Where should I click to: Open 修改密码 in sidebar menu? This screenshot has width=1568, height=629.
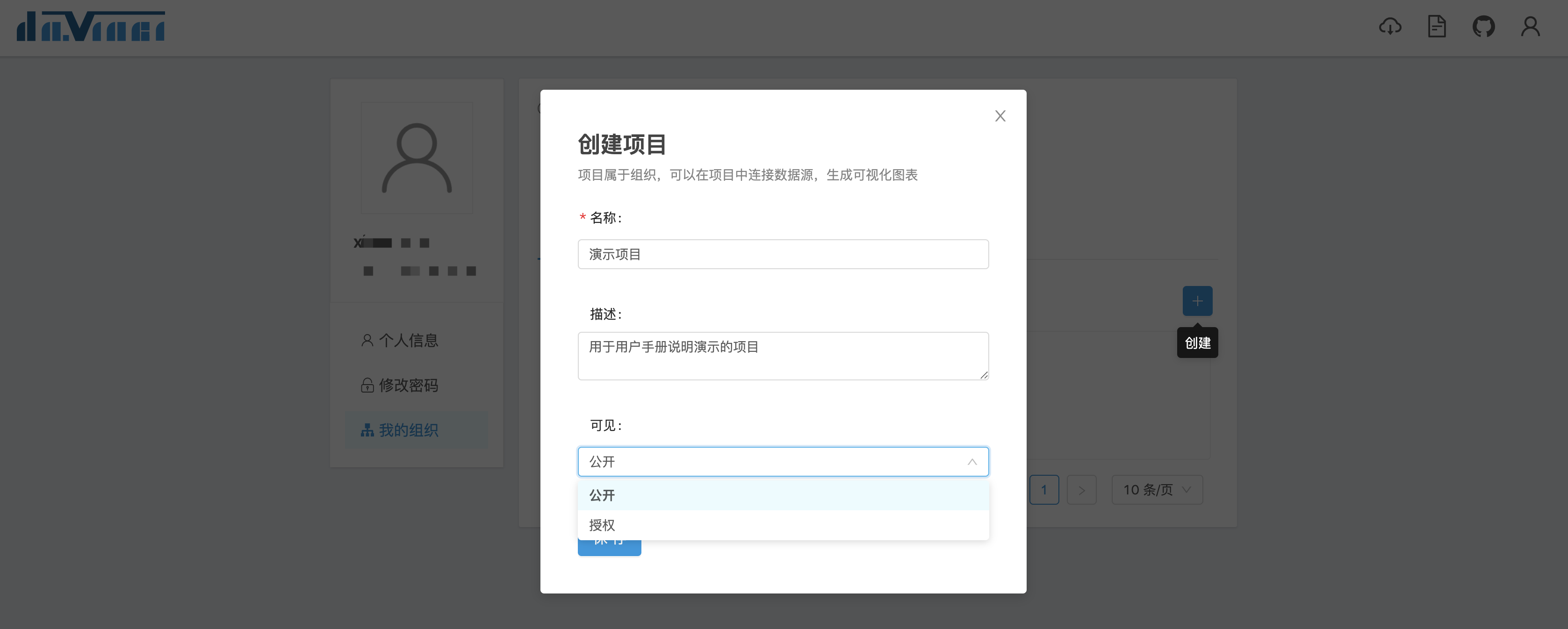(x=408, y=386)
